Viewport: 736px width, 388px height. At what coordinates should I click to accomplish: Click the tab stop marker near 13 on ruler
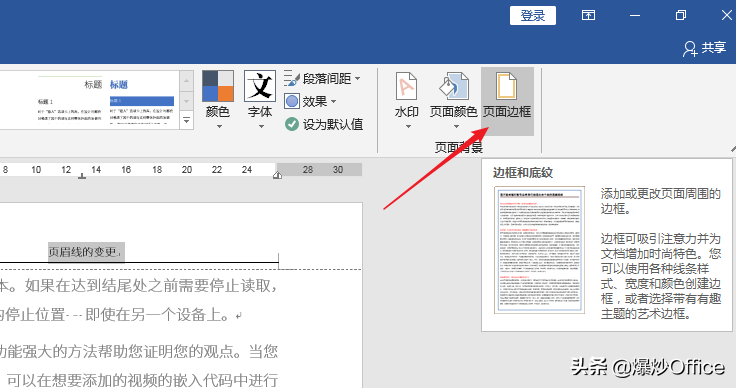coord(82,176)
